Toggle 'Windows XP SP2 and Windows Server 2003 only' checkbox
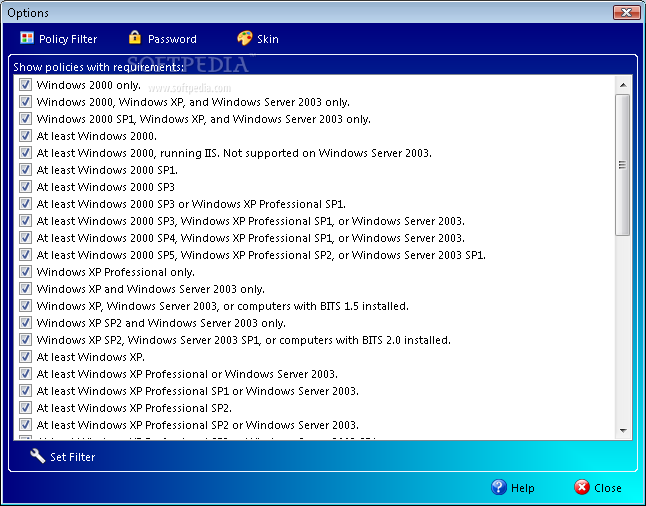Image resolution: width=646 pixels, height=506 pixels. pyautogui.click(x=25, y=323)
